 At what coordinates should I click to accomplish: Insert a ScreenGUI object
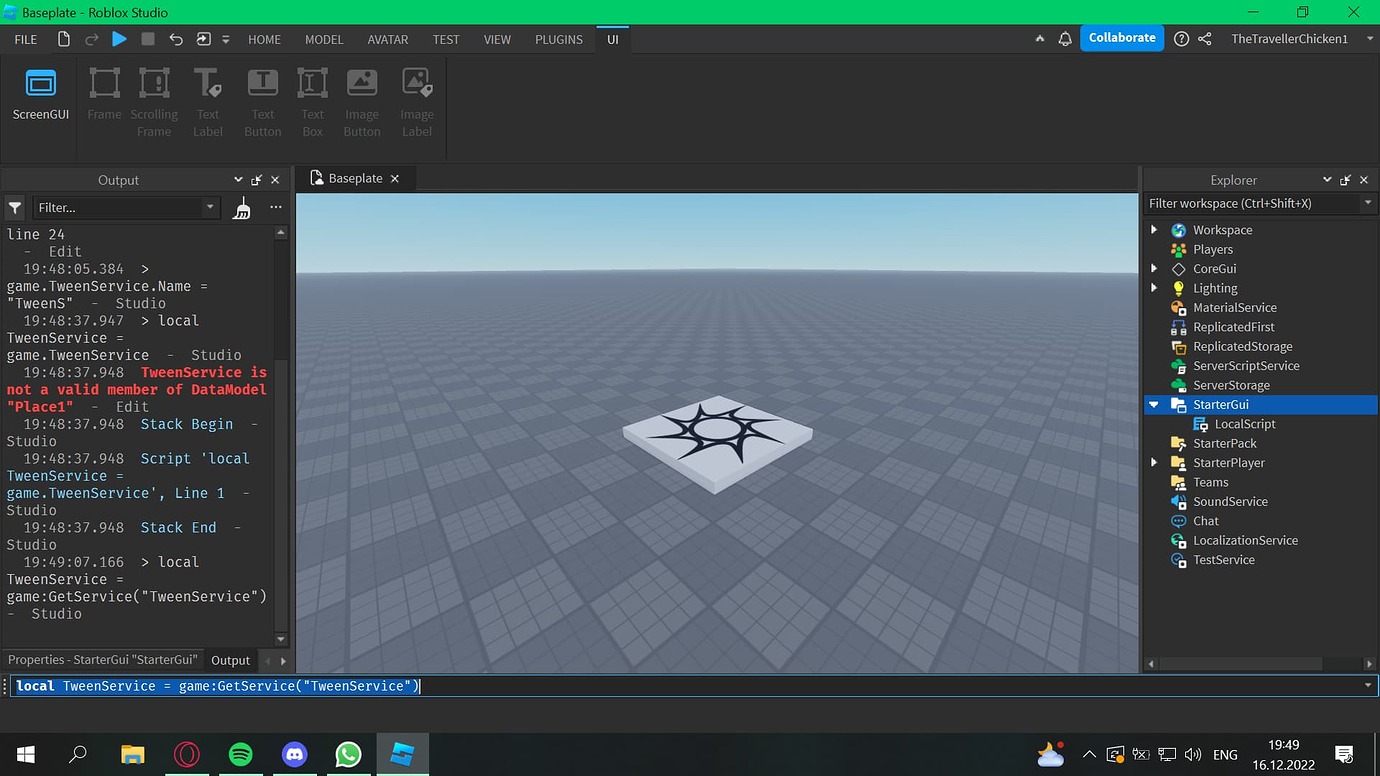[x=40, y=95]
